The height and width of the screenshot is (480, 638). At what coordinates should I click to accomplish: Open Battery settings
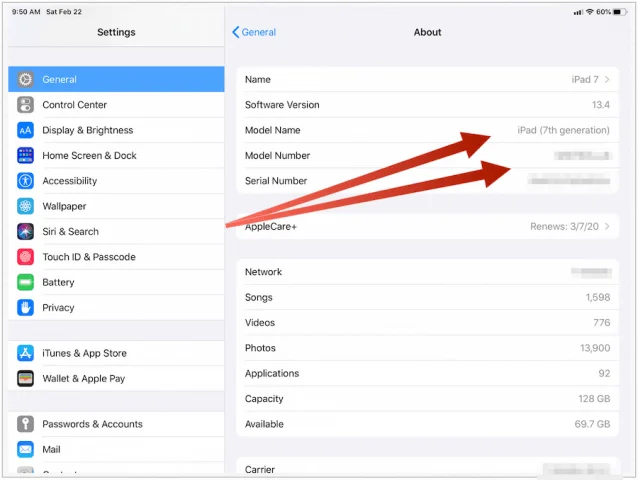pos(116,282)
